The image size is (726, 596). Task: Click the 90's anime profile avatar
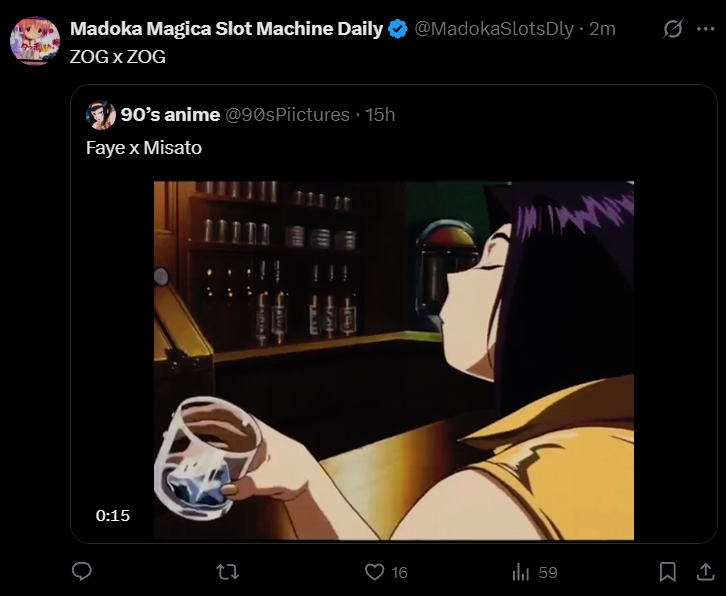pyautogui.click(x=101, y=115)
